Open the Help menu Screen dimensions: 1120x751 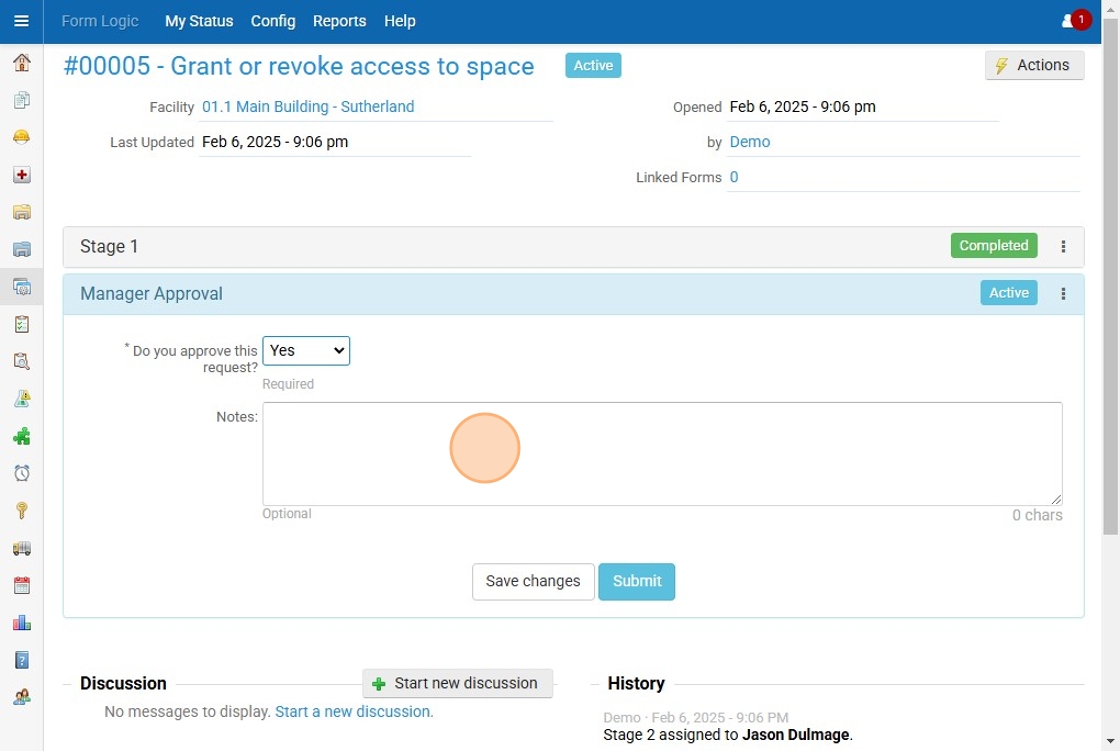(400, 21)
